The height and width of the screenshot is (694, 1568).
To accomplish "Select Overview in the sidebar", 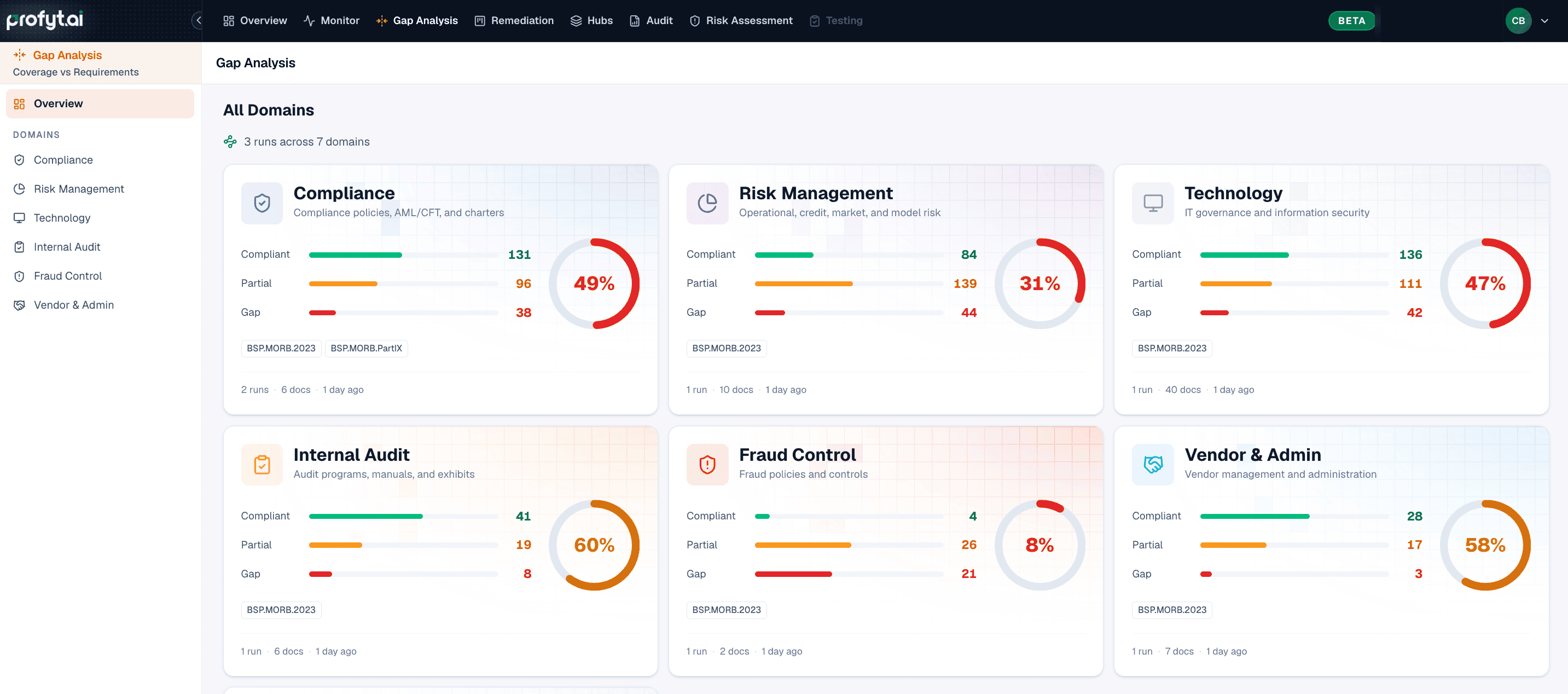I will click(100, 103).
